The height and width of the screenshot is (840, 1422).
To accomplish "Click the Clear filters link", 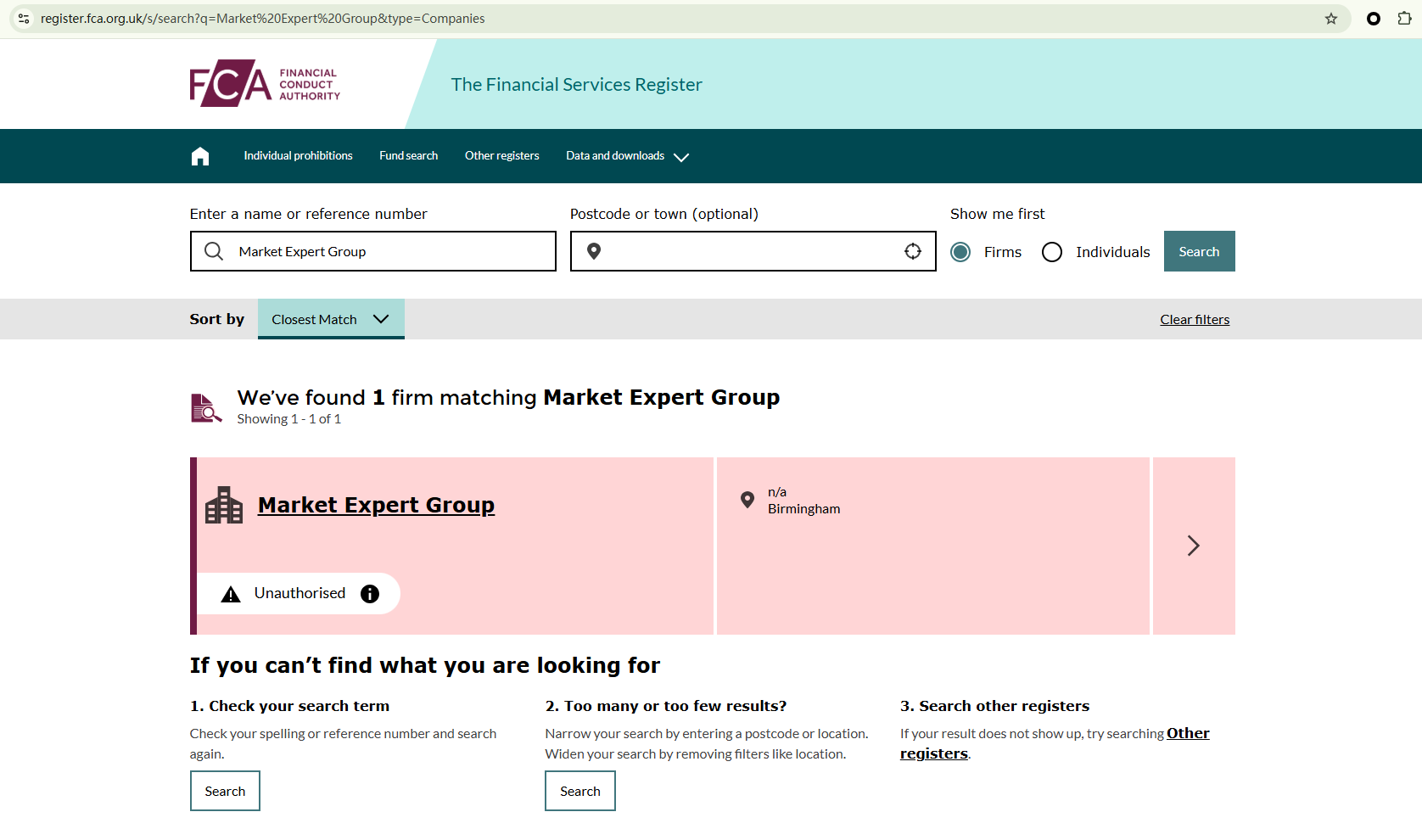I will [1195, 320].
